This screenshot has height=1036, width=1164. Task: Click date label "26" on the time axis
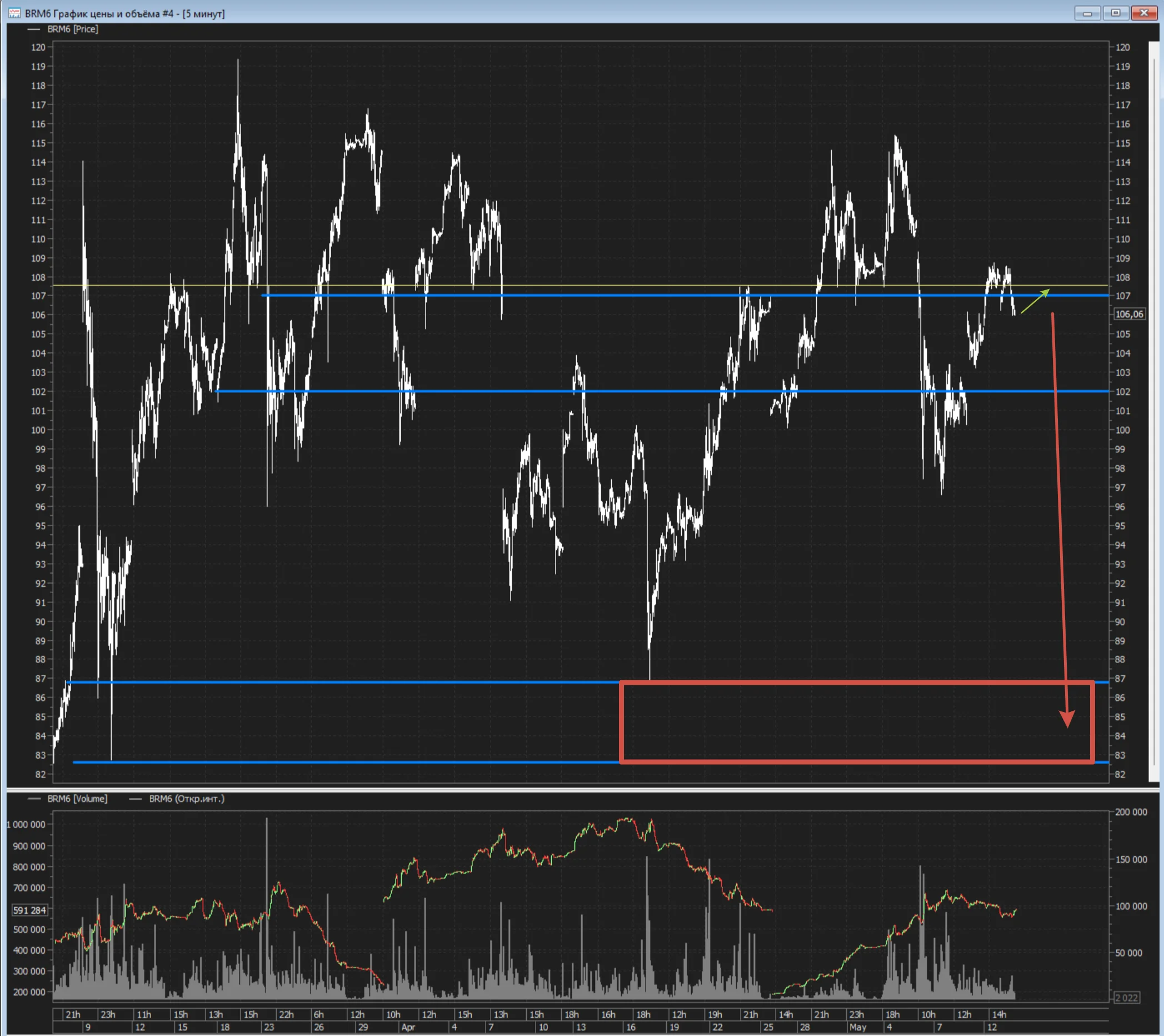pos(319,1027)
